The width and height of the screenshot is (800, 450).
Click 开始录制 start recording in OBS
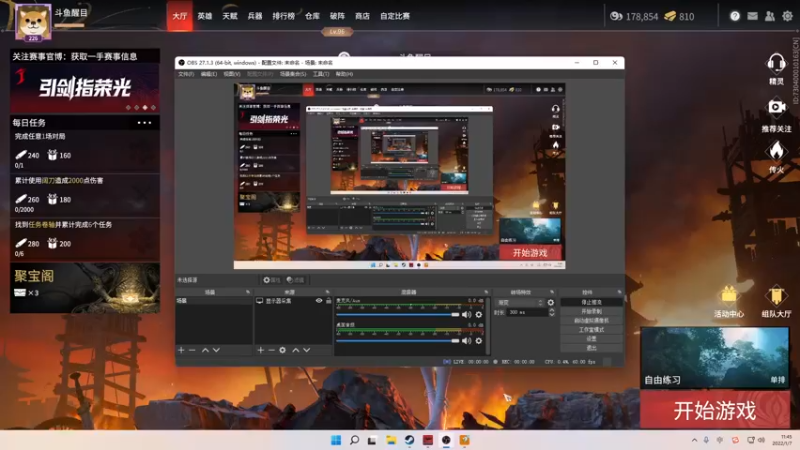pyautogui.click(x=591, y=311)
